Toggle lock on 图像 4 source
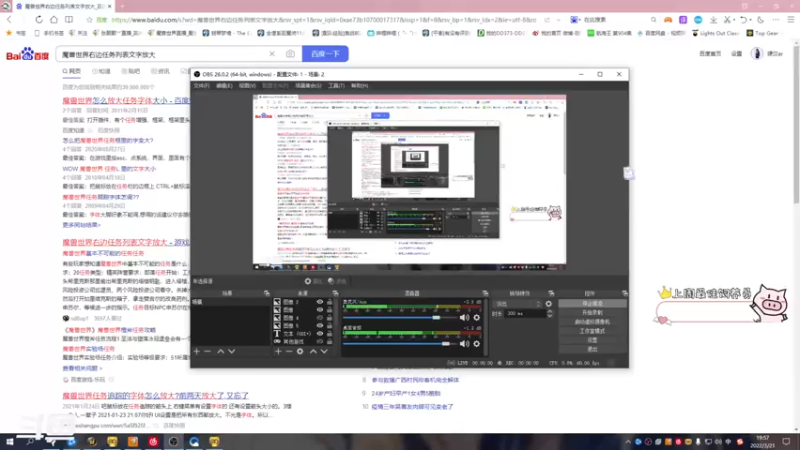800x450 pixels. click(330, 318)
